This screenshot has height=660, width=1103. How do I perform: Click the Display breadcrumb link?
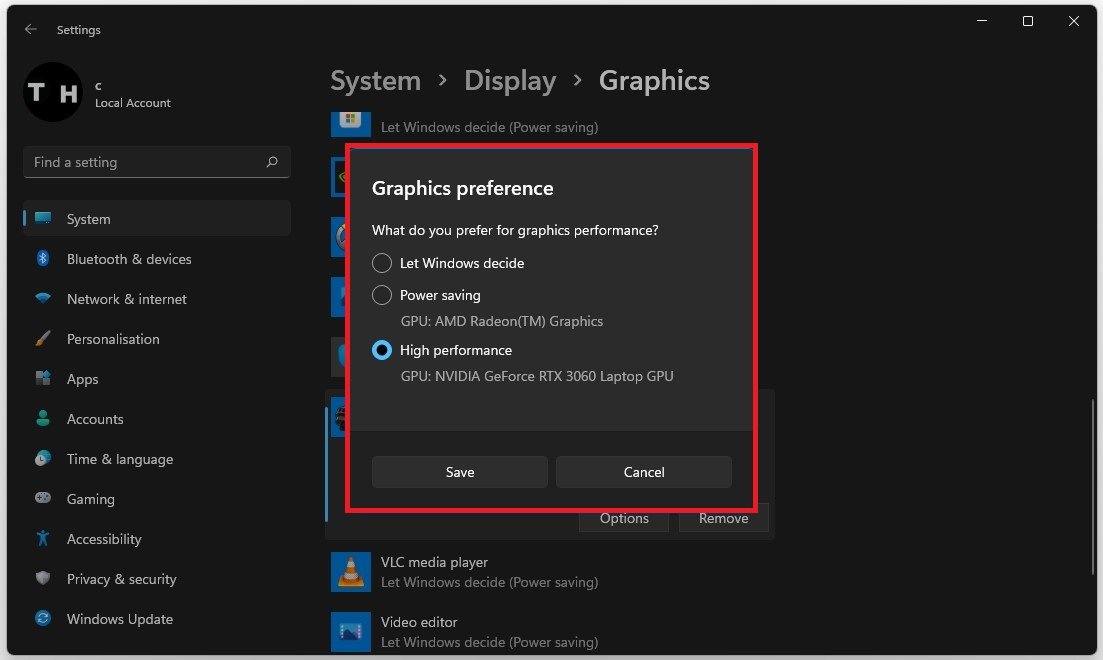(x=510, y=81)
